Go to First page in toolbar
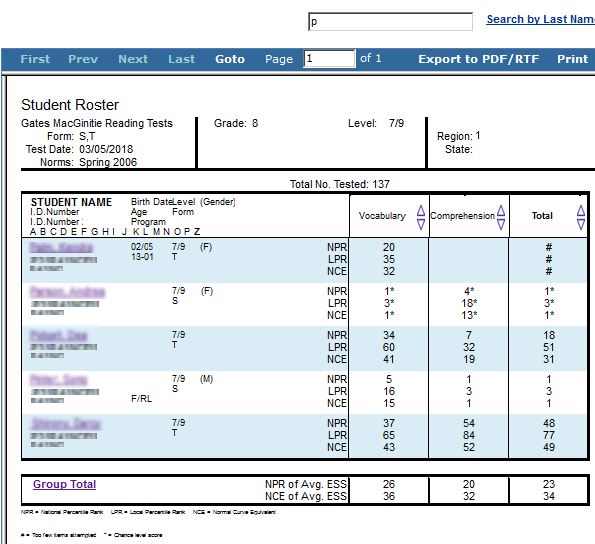Image resolution: width=595 pixels, height=544 pixels. click(35, 59)
